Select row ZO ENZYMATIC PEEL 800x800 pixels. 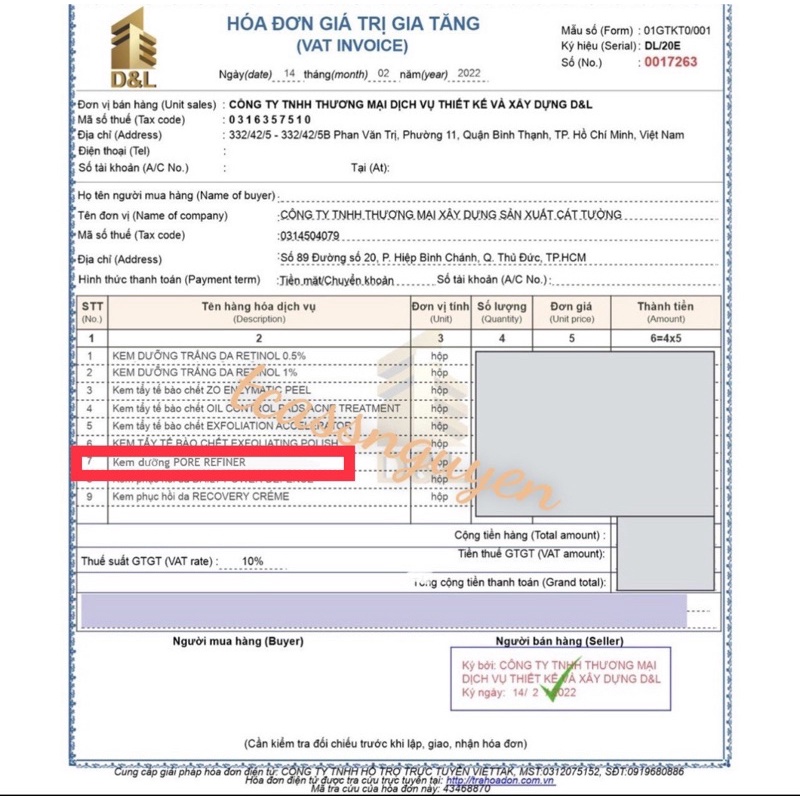(211, 390)
